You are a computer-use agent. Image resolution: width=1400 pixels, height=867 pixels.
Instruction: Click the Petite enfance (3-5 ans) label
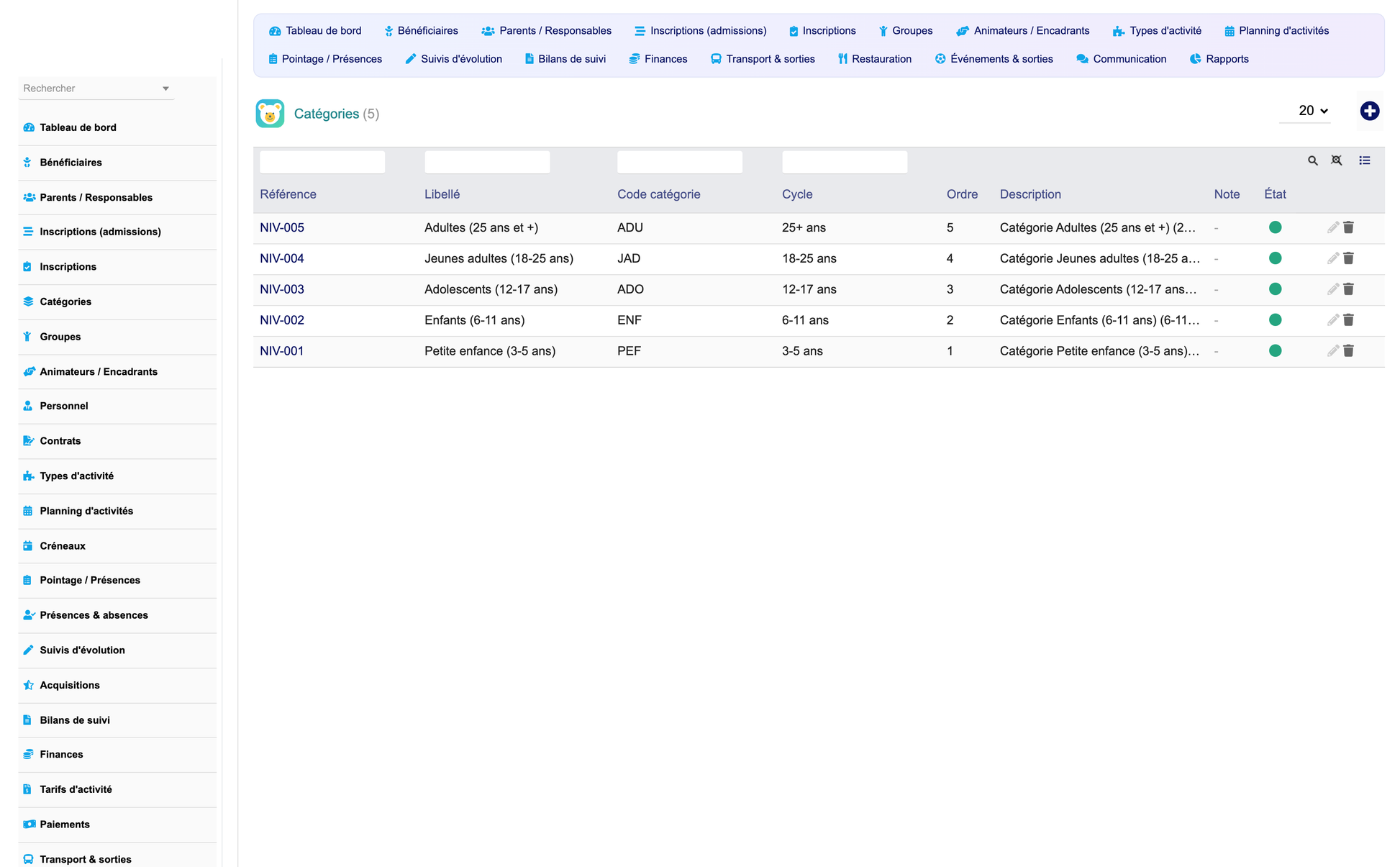point(490,351)
